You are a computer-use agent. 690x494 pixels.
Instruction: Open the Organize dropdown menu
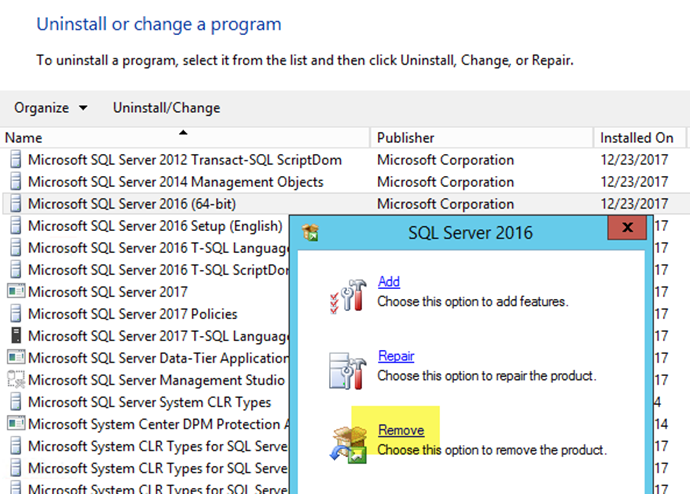[x=50, y=108]
